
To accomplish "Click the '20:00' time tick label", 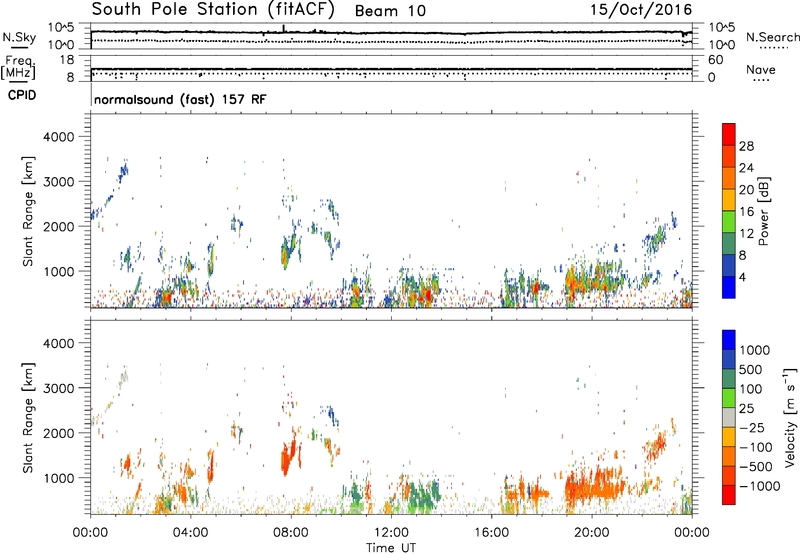I will click(x=591, y=533).
